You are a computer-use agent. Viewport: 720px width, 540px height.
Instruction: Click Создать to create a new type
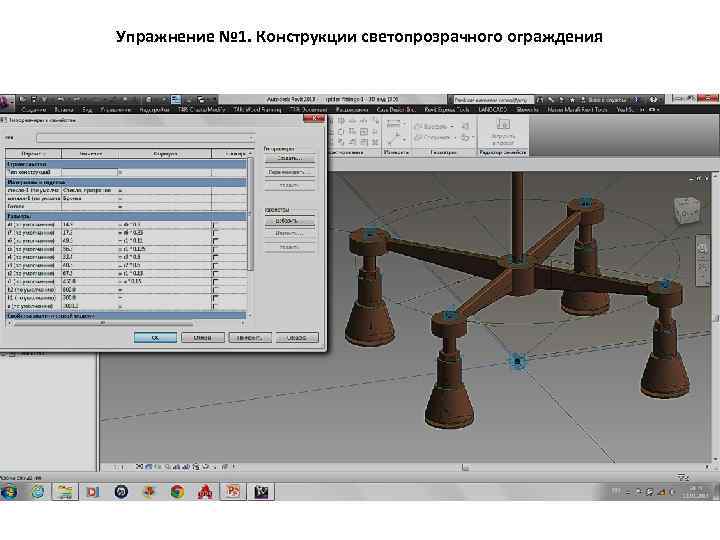tap(290, 158)
